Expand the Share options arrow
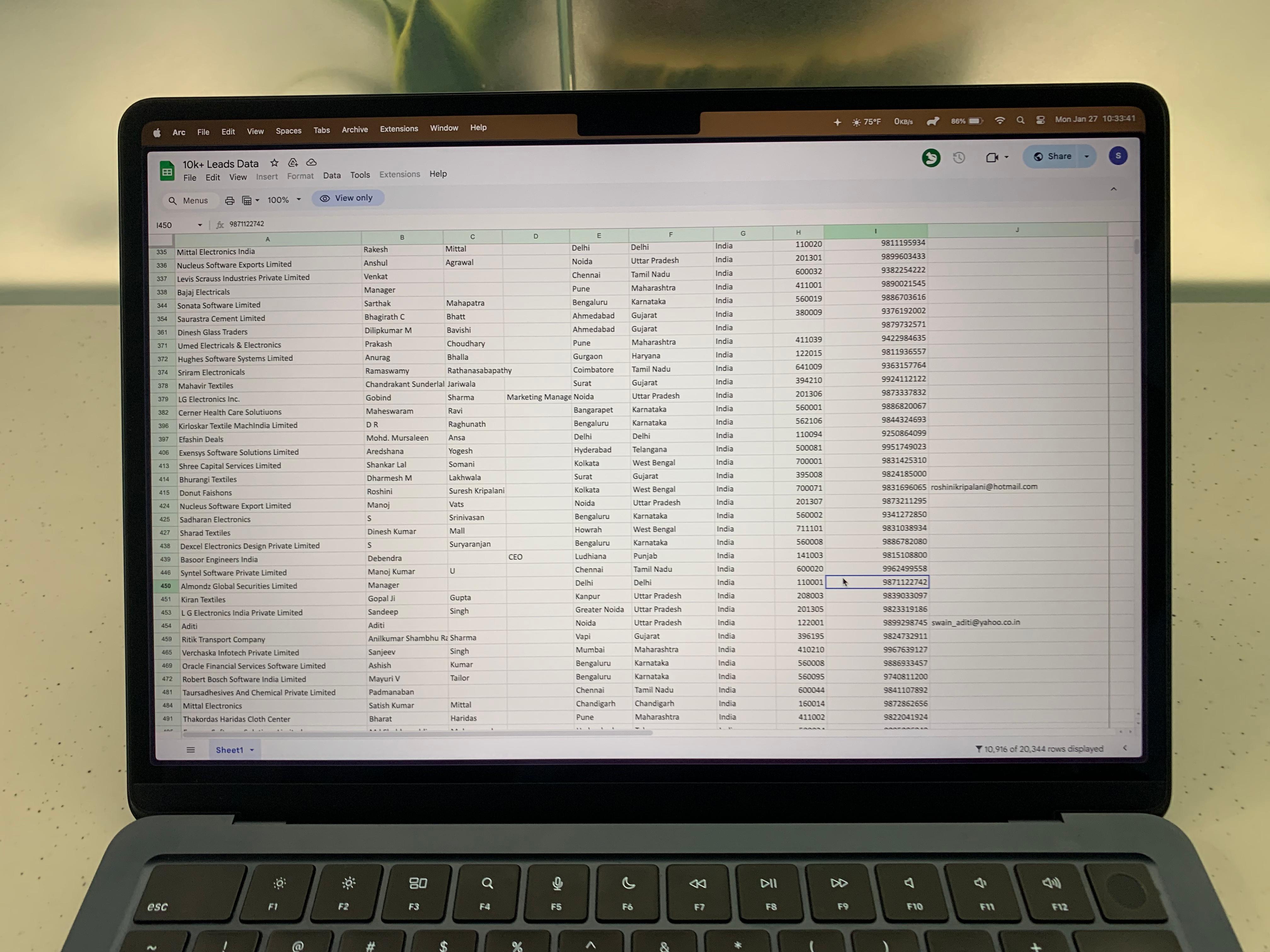 1086,157
